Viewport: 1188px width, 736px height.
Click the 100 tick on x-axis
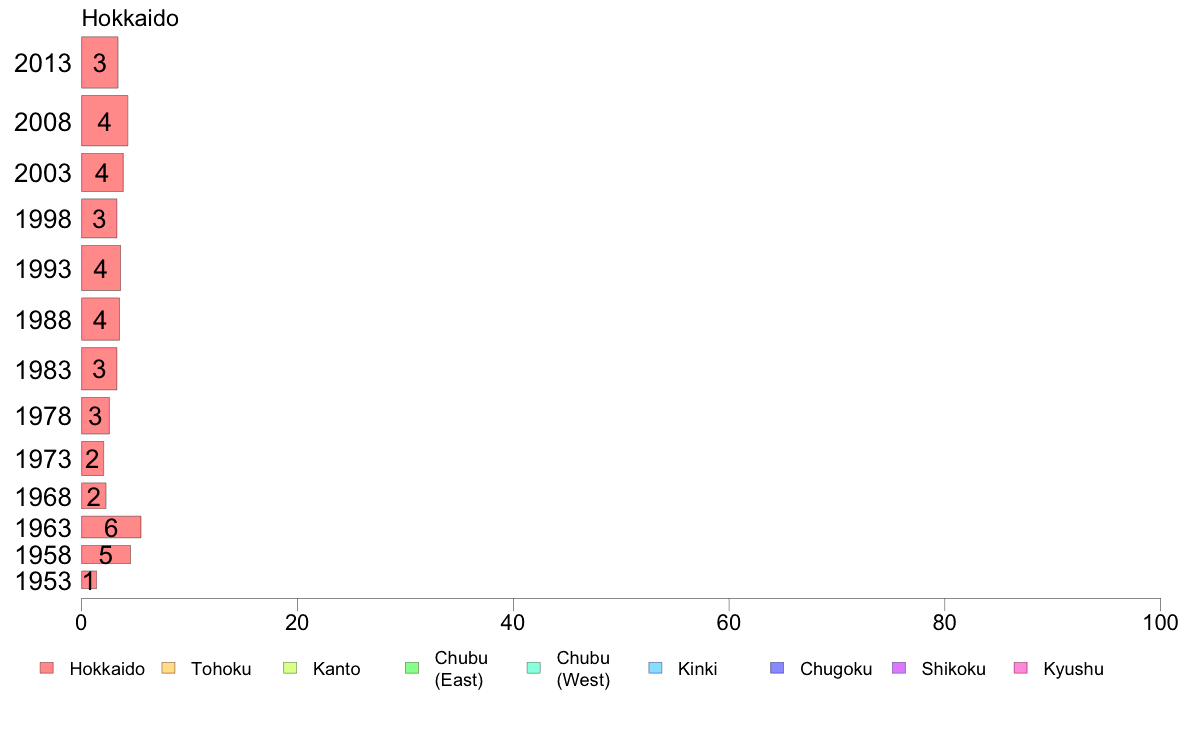[x=1160, y=623]
